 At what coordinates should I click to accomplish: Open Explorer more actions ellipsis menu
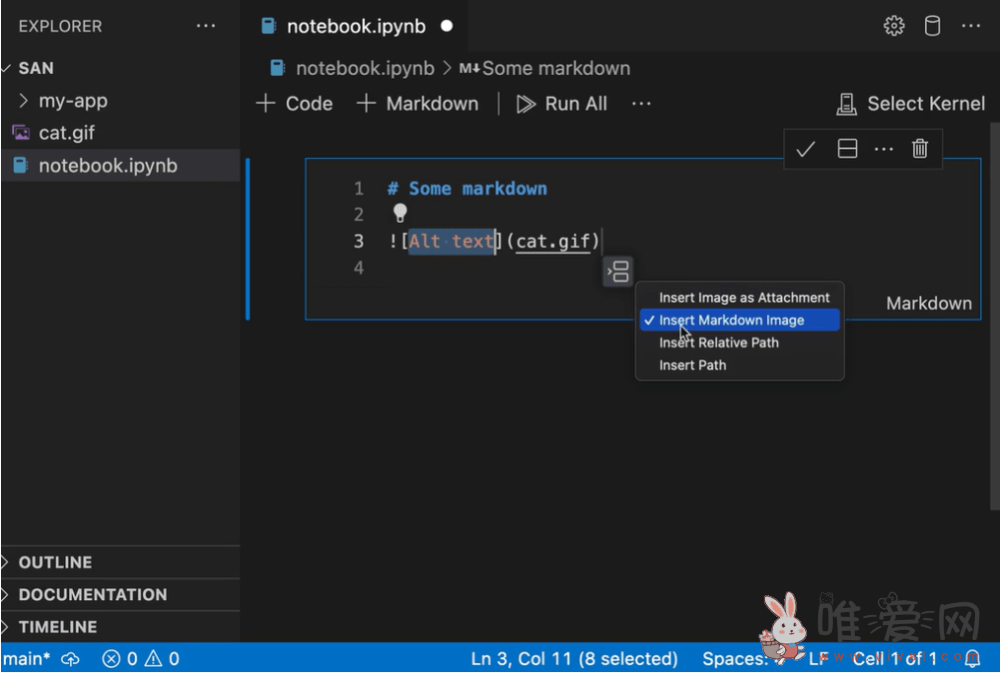click(206, 26)
